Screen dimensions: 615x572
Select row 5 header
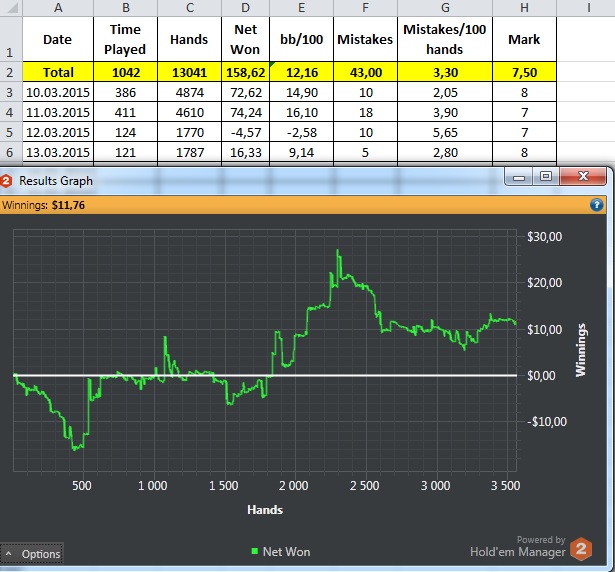11,132
